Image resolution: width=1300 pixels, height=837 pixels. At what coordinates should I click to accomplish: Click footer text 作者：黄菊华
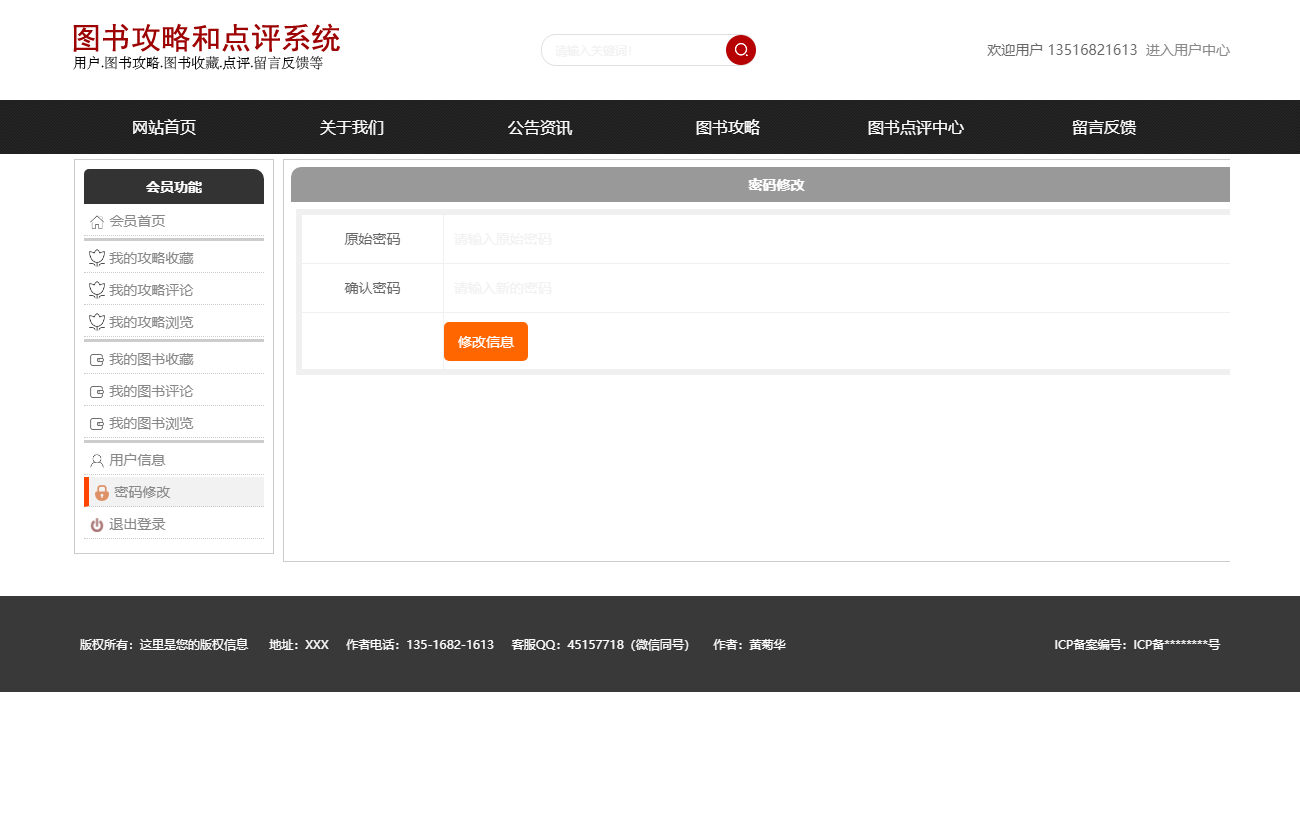[749, 645]
